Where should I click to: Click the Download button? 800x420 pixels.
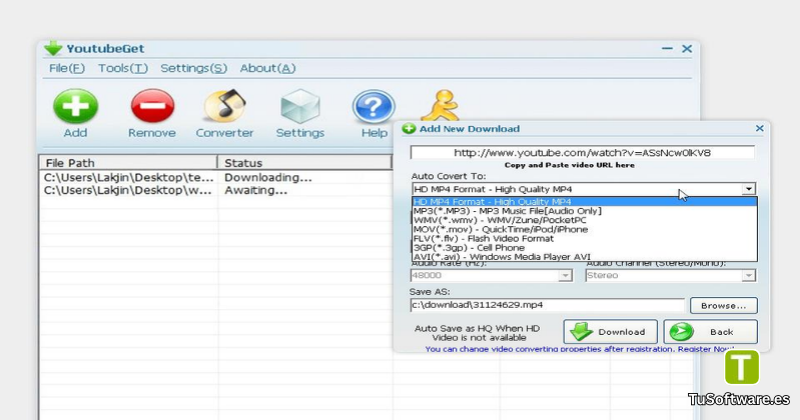610,332
